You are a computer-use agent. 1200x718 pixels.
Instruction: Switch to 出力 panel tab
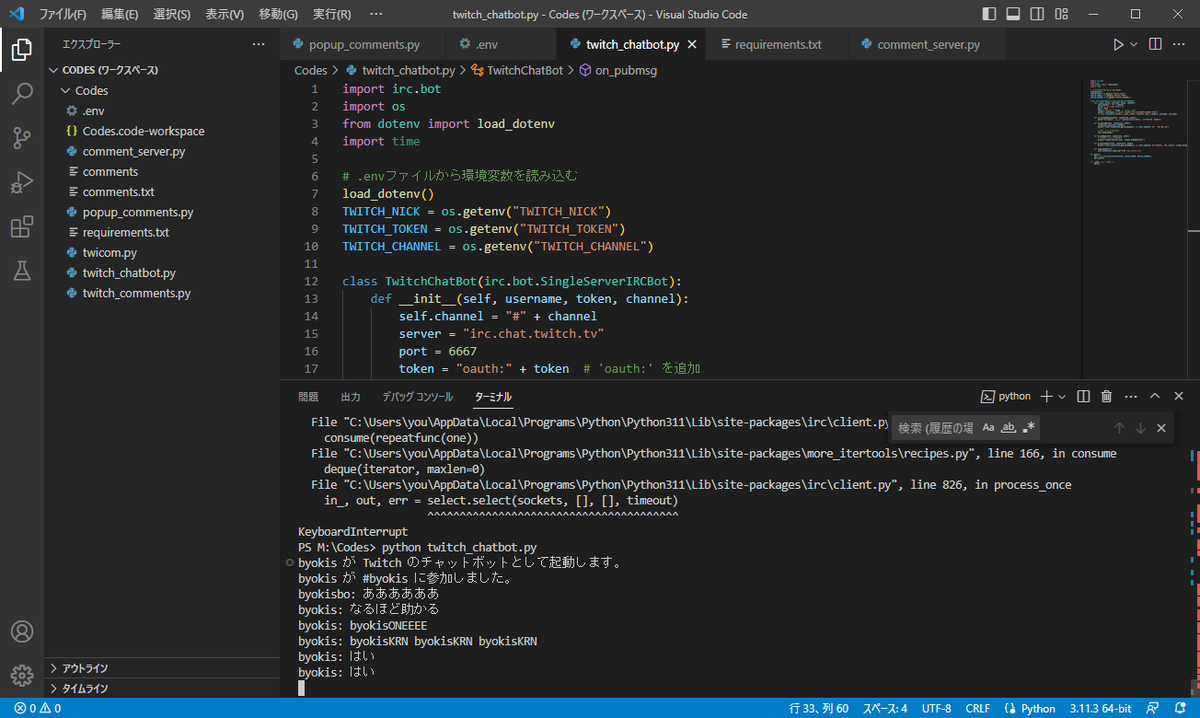(350, 397)
